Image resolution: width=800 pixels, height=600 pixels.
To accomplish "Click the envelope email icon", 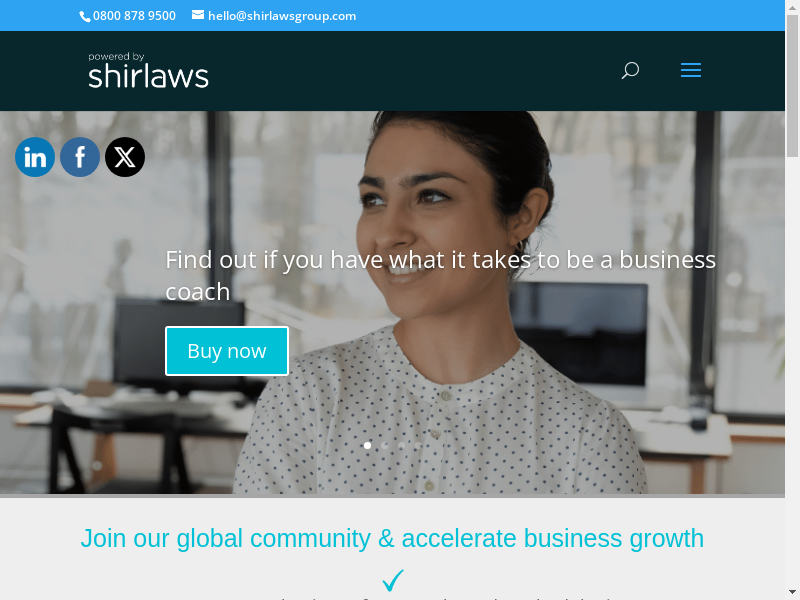I will 198,15.
